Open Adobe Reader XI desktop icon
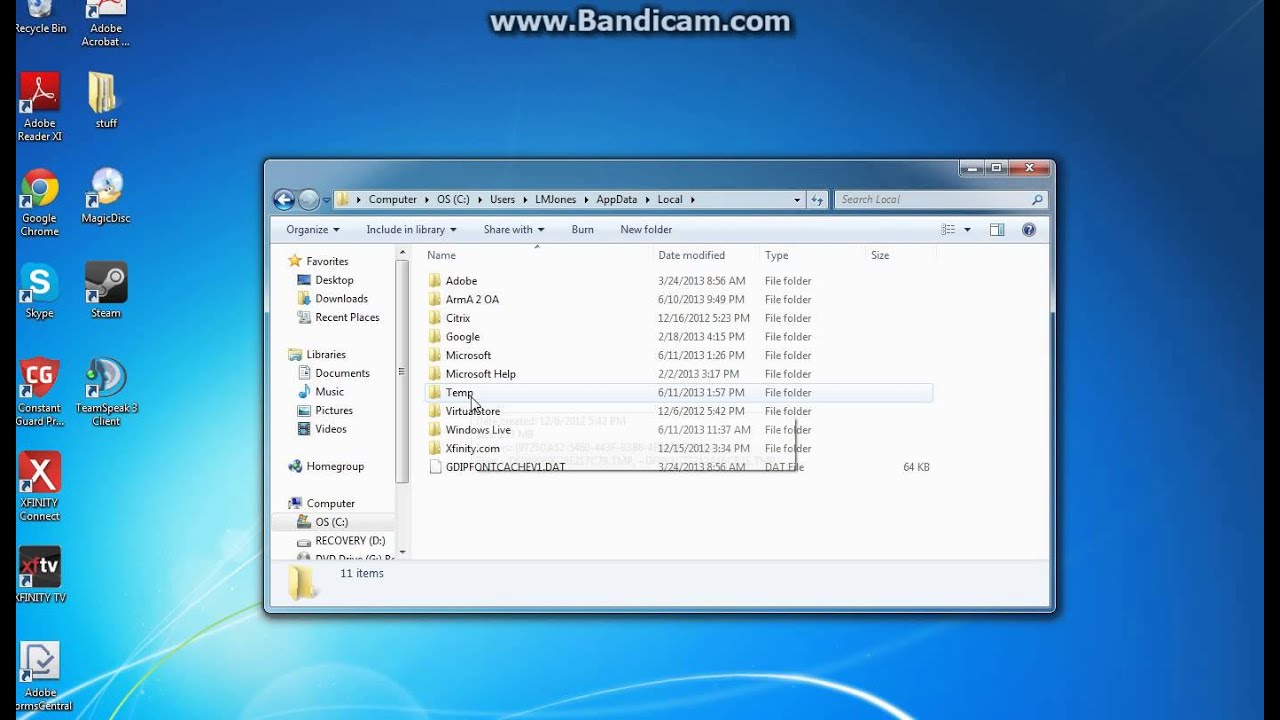The height and width of the screenshot is (720, 1280). tap(40, 106)
